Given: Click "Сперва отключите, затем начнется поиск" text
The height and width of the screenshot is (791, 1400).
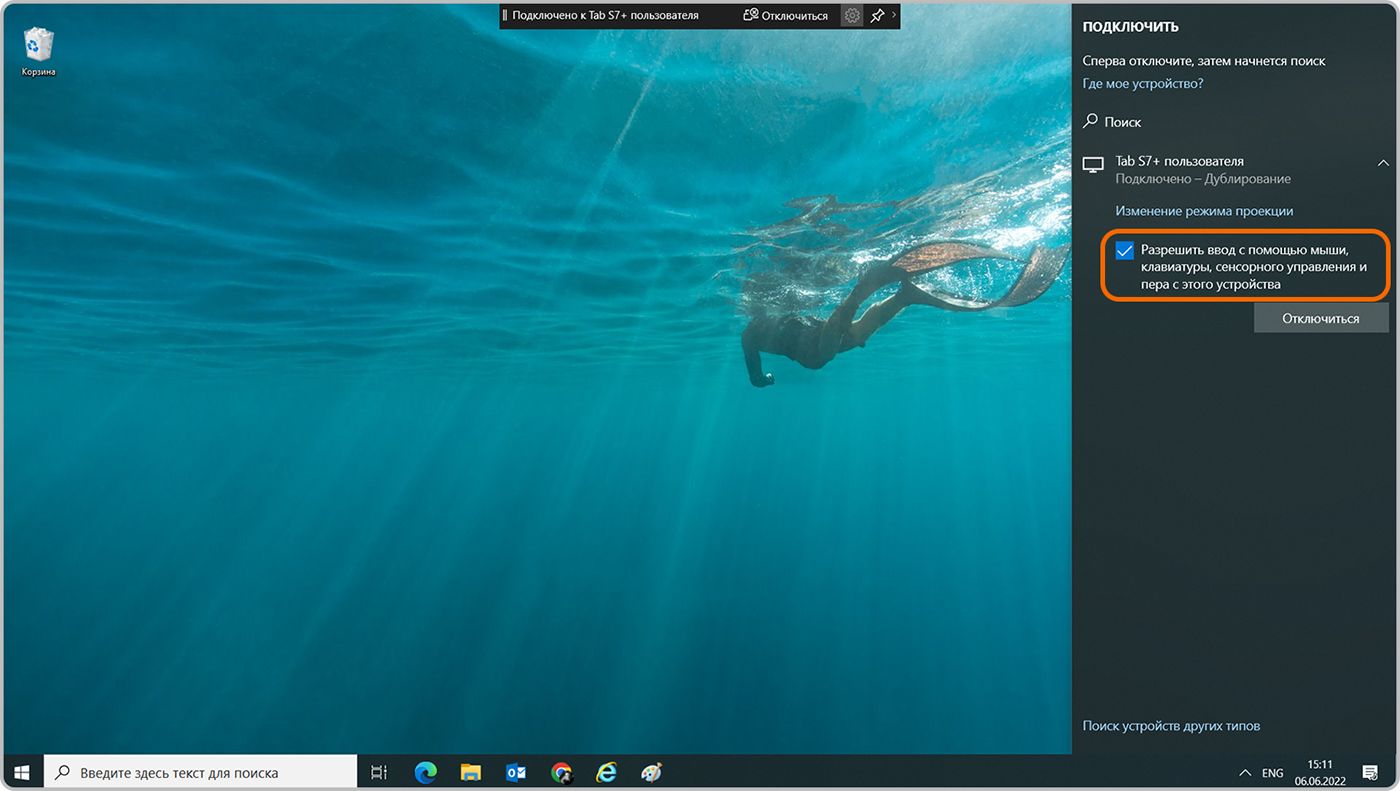Looking at the screenshot, I should tap(1204, 61).
